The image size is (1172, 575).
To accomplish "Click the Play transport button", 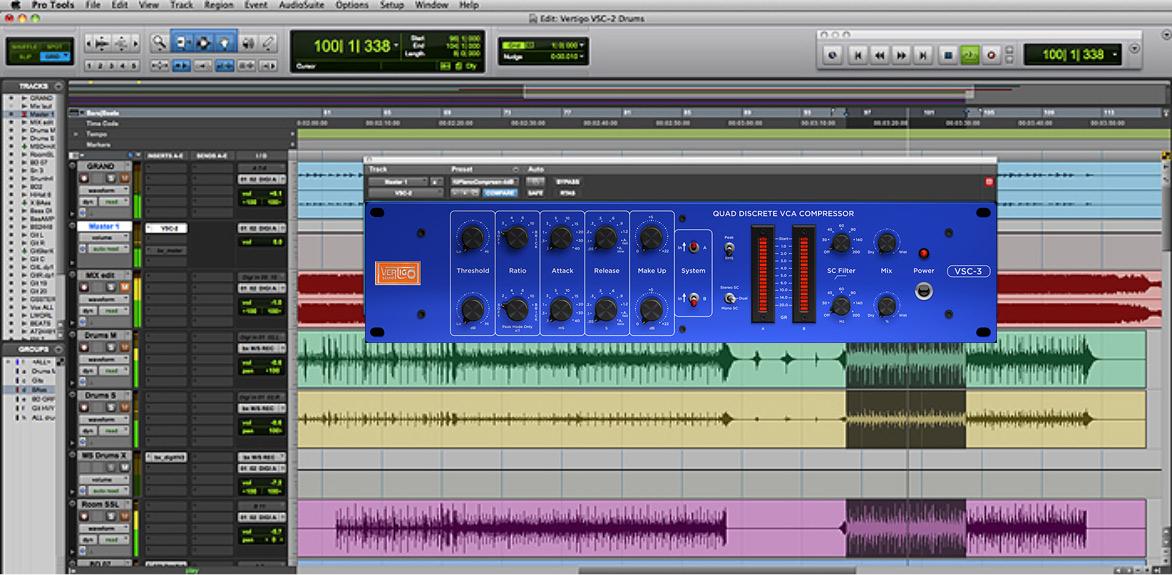I will 970,55.
